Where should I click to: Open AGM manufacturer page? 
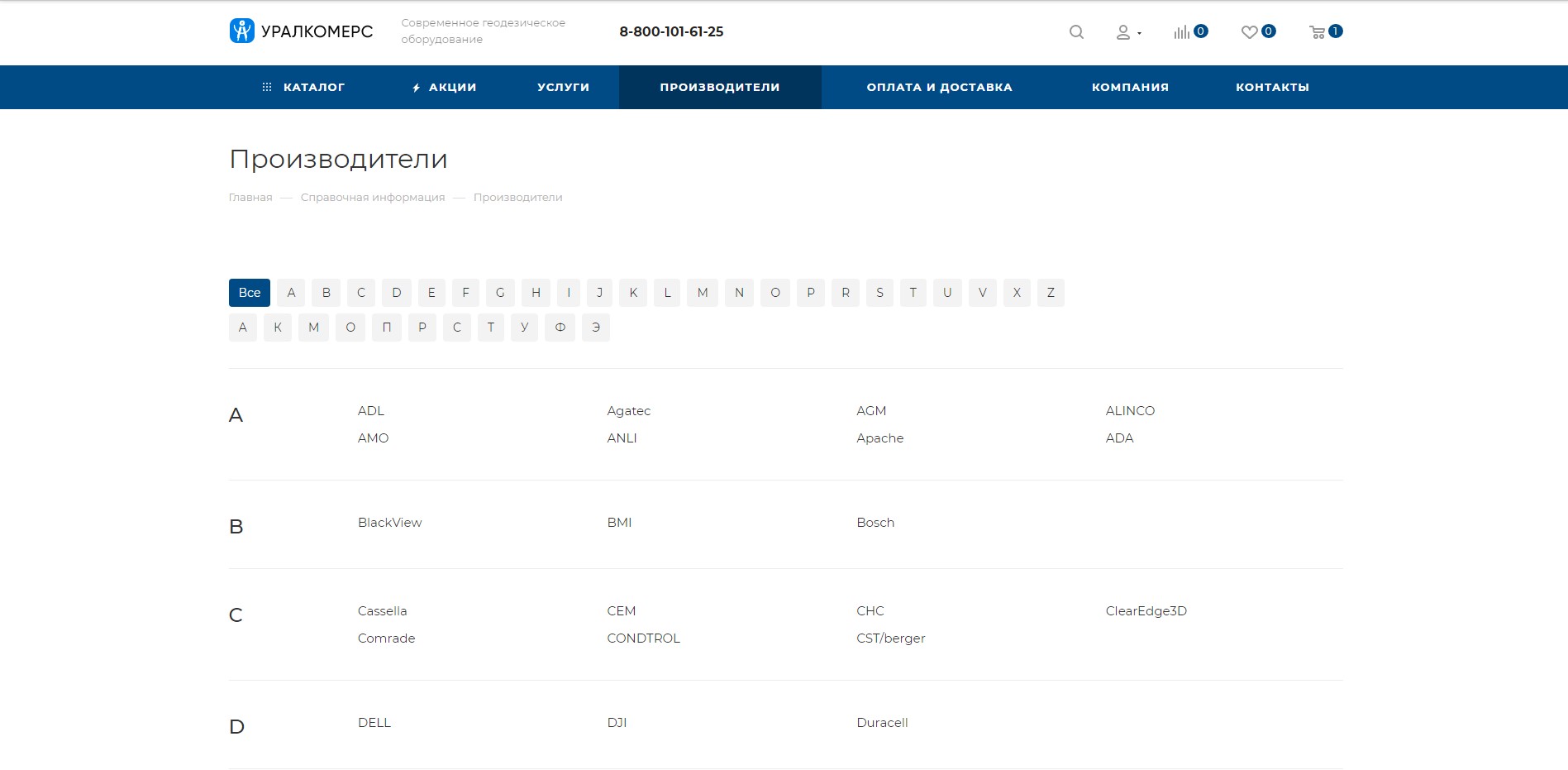coord(871,411)
